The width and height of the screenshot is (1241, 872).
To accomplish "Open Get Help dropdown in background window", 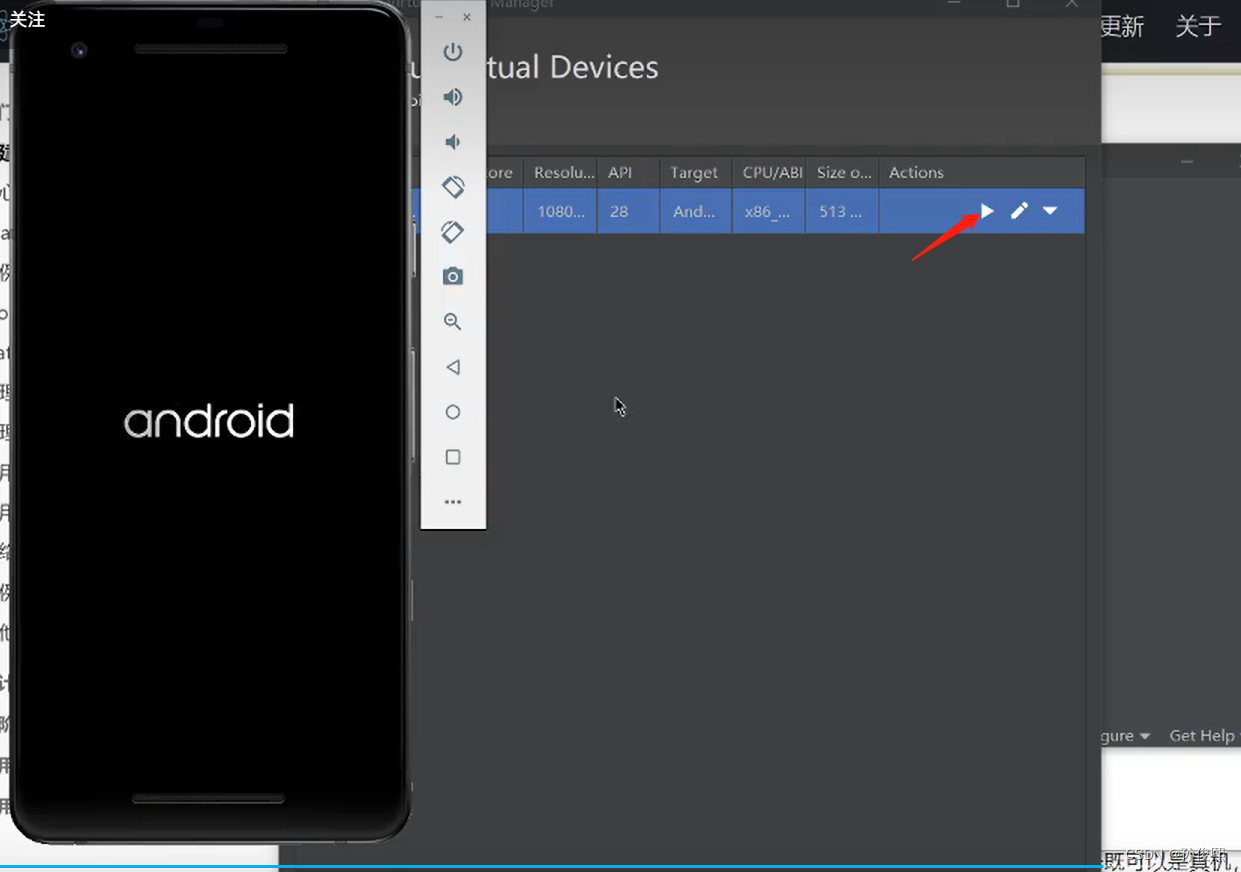I will pyautogui.click(x=1204, y=736).
